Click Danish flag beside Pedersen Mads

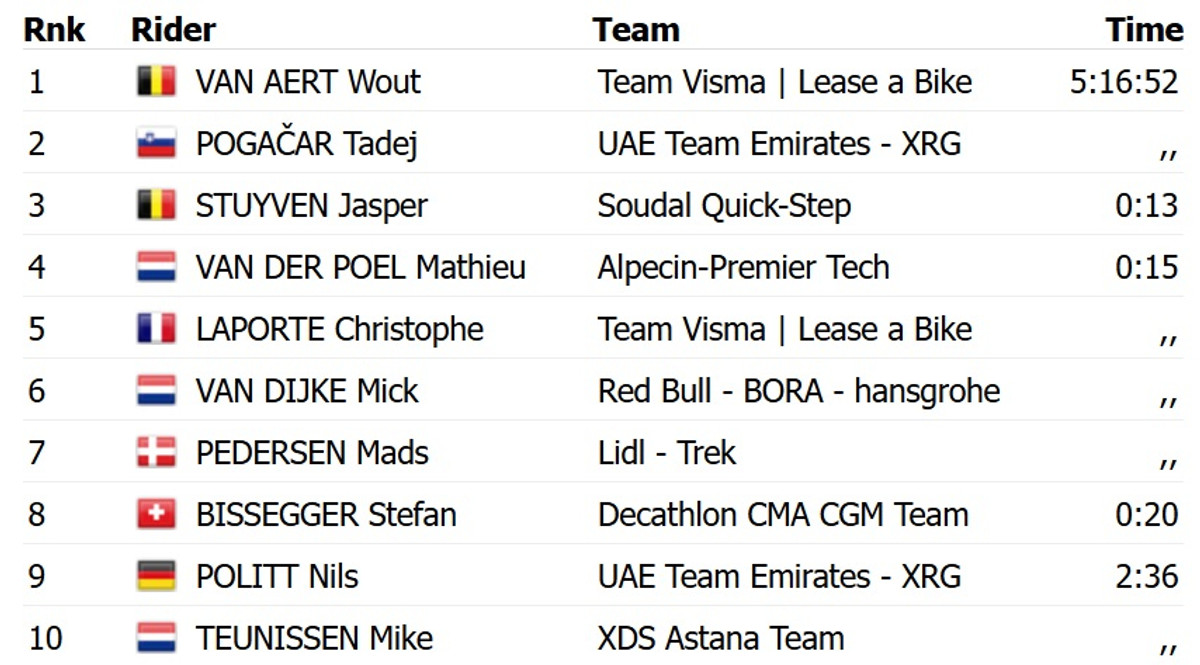(156, 453)
